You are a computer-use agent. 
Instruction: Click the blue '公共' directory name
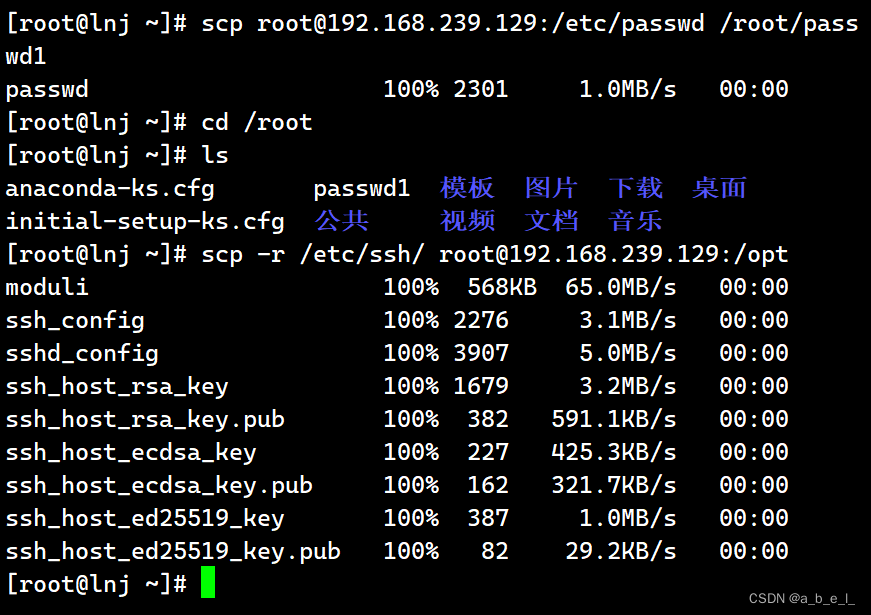tap(342, 221)
